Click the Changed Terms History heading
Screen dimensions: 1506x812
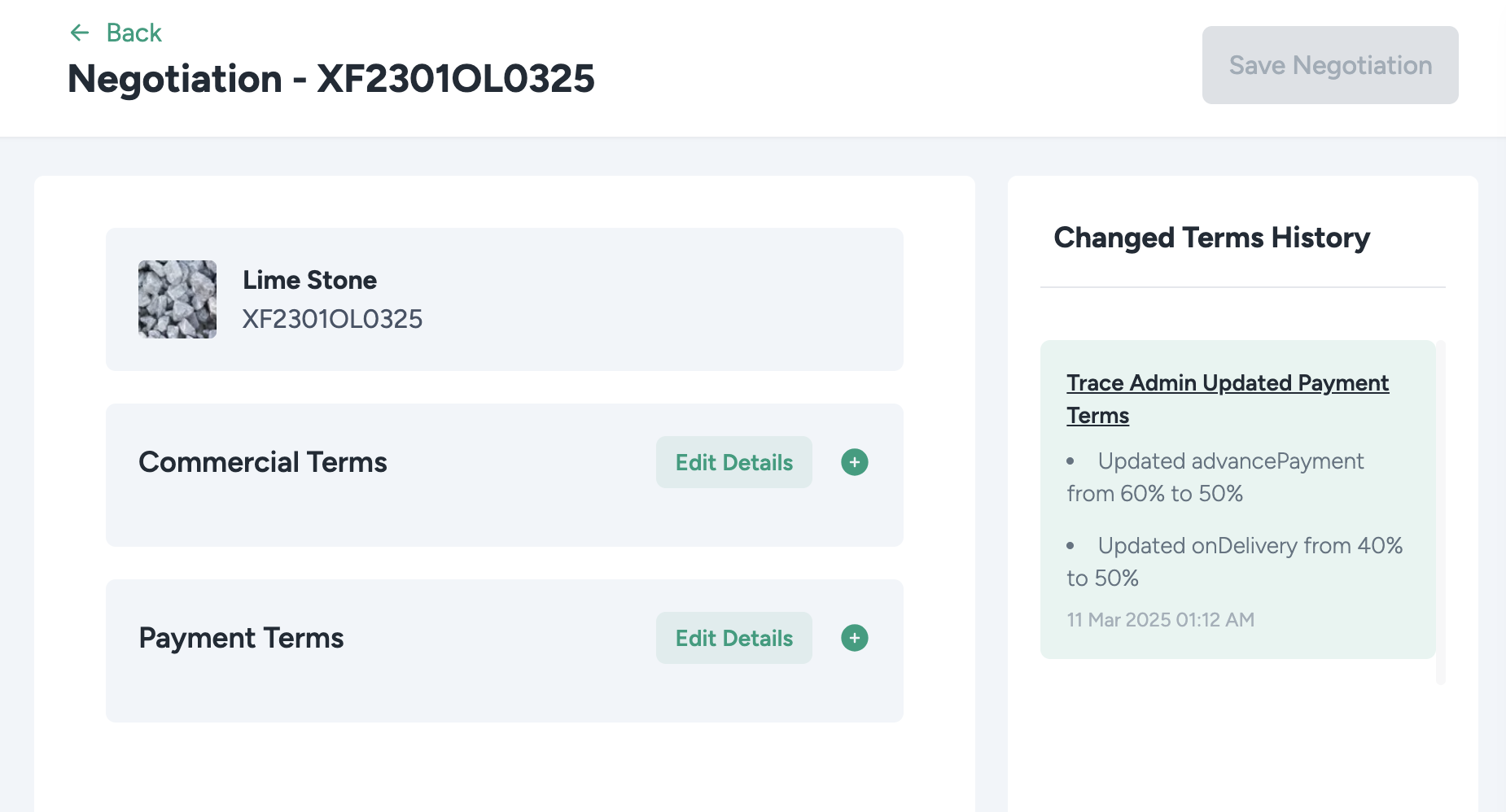pyautogui.click(x=1211, y=238)
